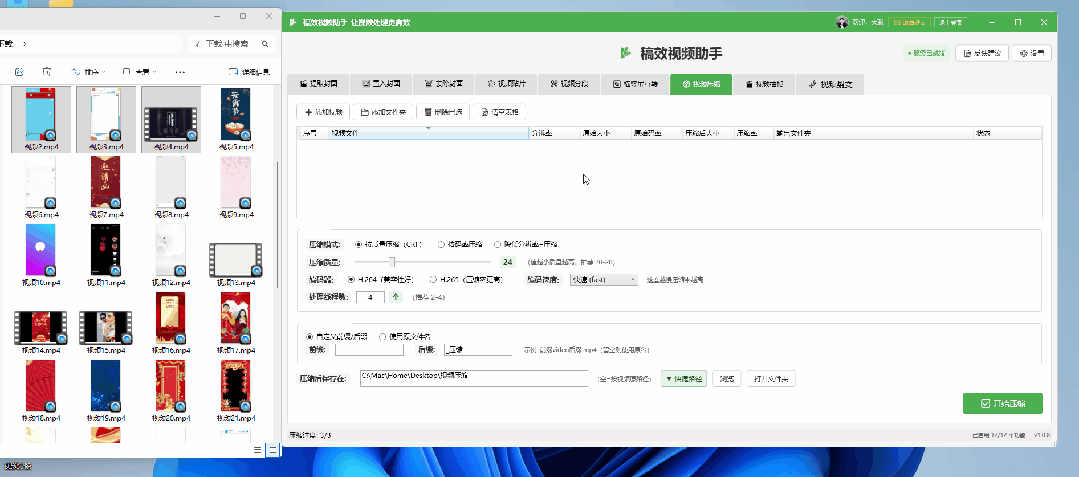Click the compression quality slider handle
Viewport: 1079px width, 477px height.
click(x=394, y=262)
